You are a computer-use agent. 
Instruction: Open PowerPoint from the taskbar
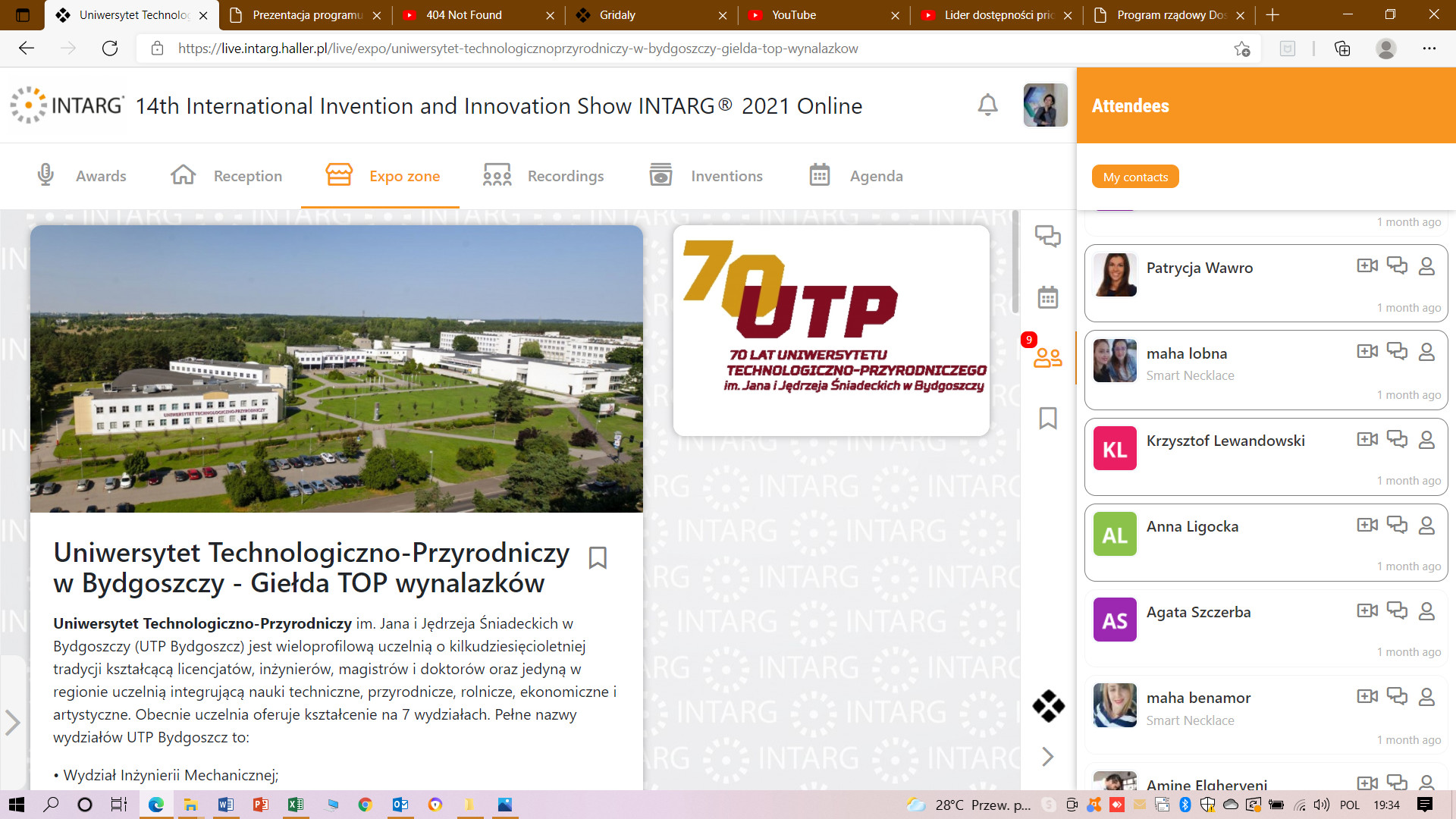click(260, 805)
